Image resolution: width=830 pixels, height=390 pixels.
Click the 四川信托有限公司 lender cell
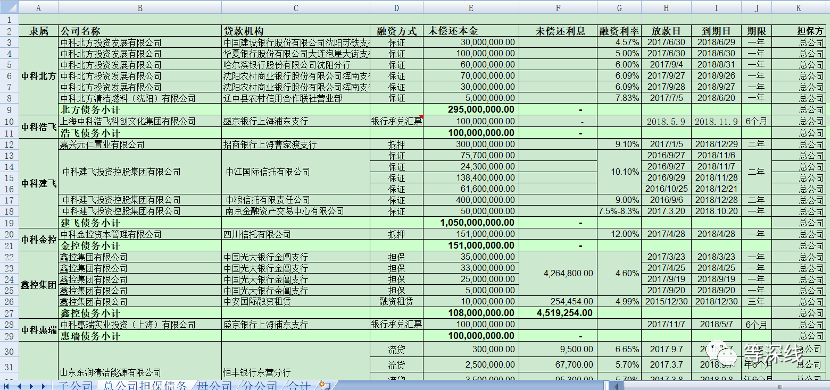(x=295, y=234)
